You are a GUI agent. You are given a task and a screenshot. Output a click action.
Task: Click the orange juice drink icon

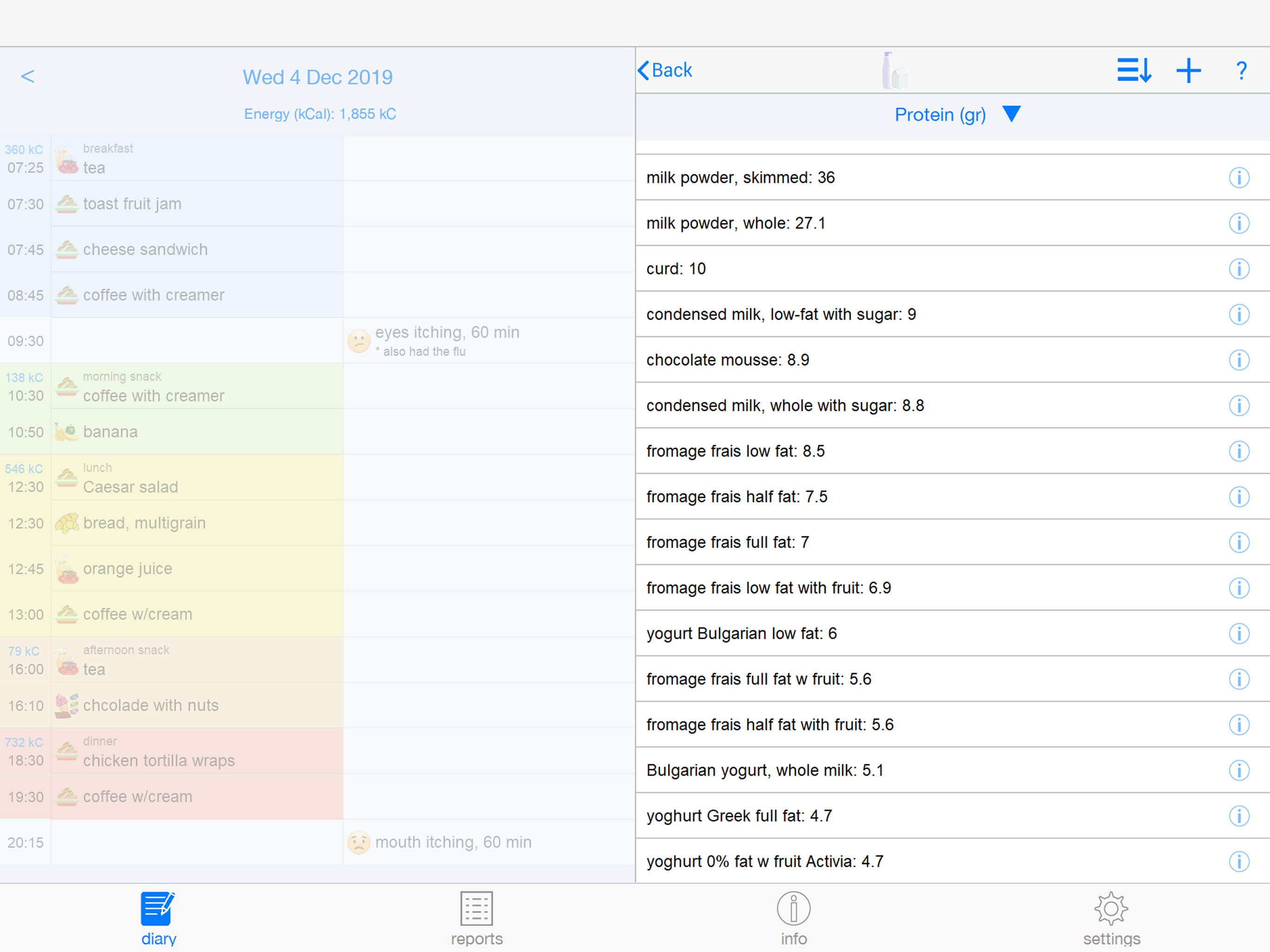click(x=66, y=569)
